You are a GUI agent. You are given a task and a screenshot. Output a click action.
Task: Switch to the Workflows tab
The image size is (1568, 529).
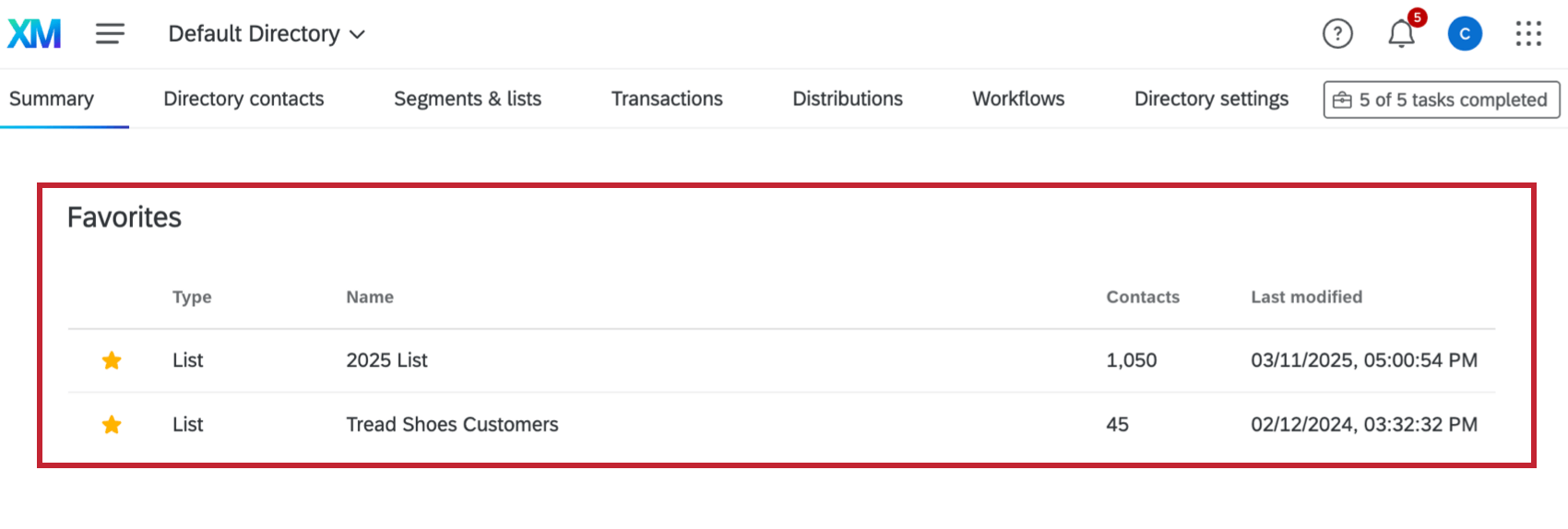pos(1018,99)
